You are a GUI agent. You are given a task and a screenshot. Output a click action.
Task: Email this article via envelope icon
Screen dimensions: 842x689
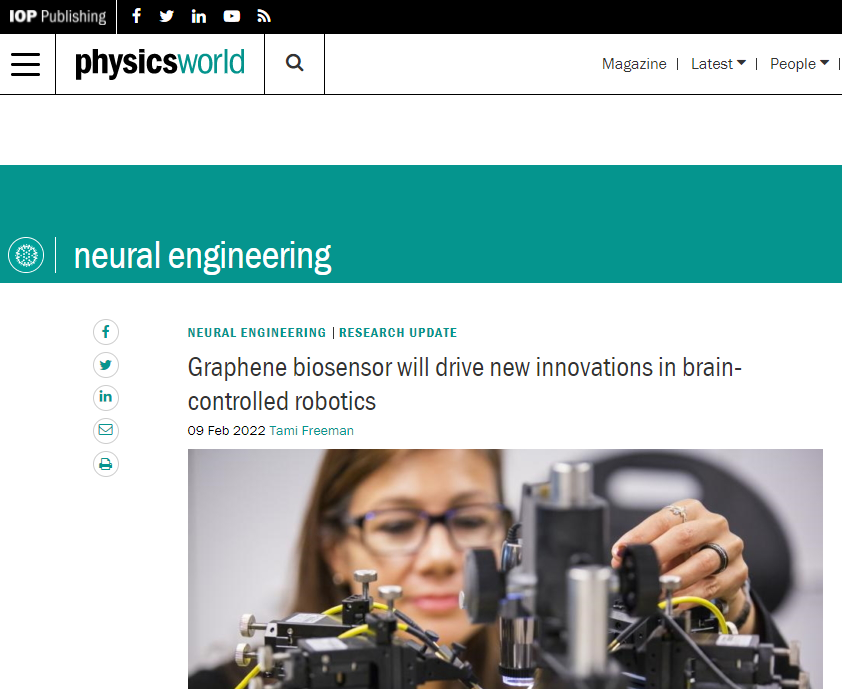[106, 431]
